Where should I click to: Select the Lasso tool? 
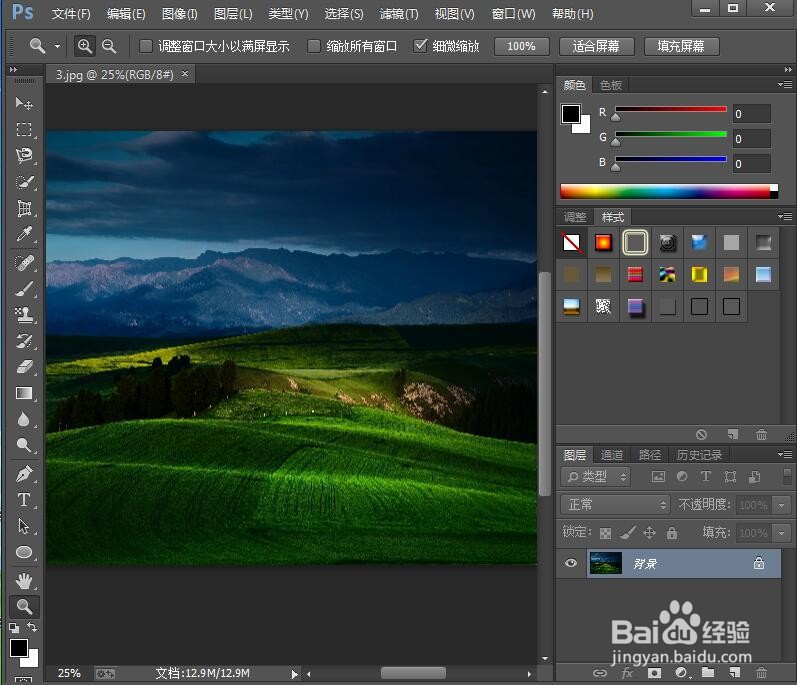pyautogui.click(x=23, y=155)
